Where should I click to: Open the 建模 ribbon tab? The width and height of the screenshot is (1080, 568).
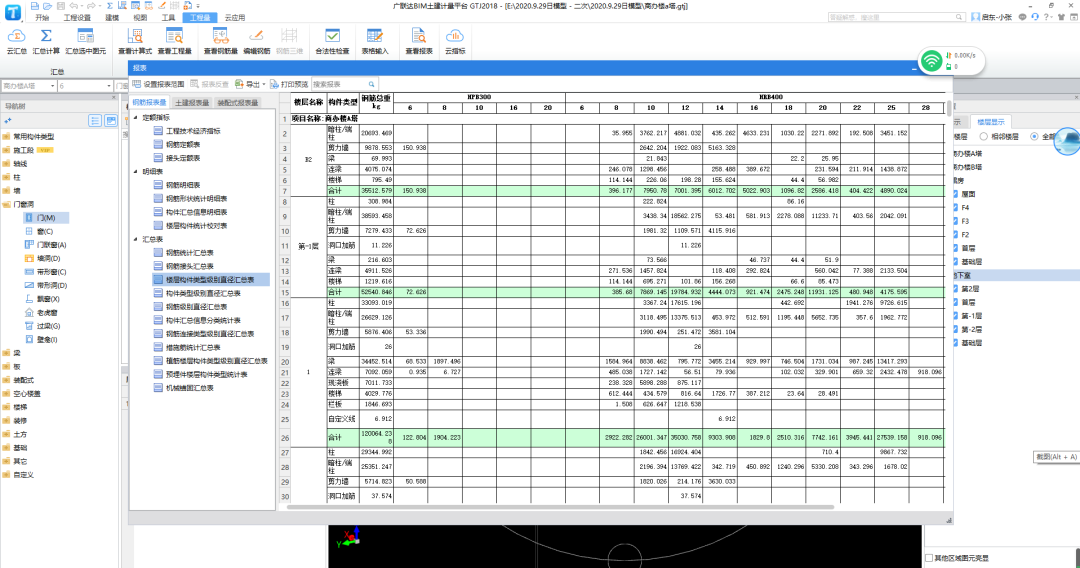[112, 17]
